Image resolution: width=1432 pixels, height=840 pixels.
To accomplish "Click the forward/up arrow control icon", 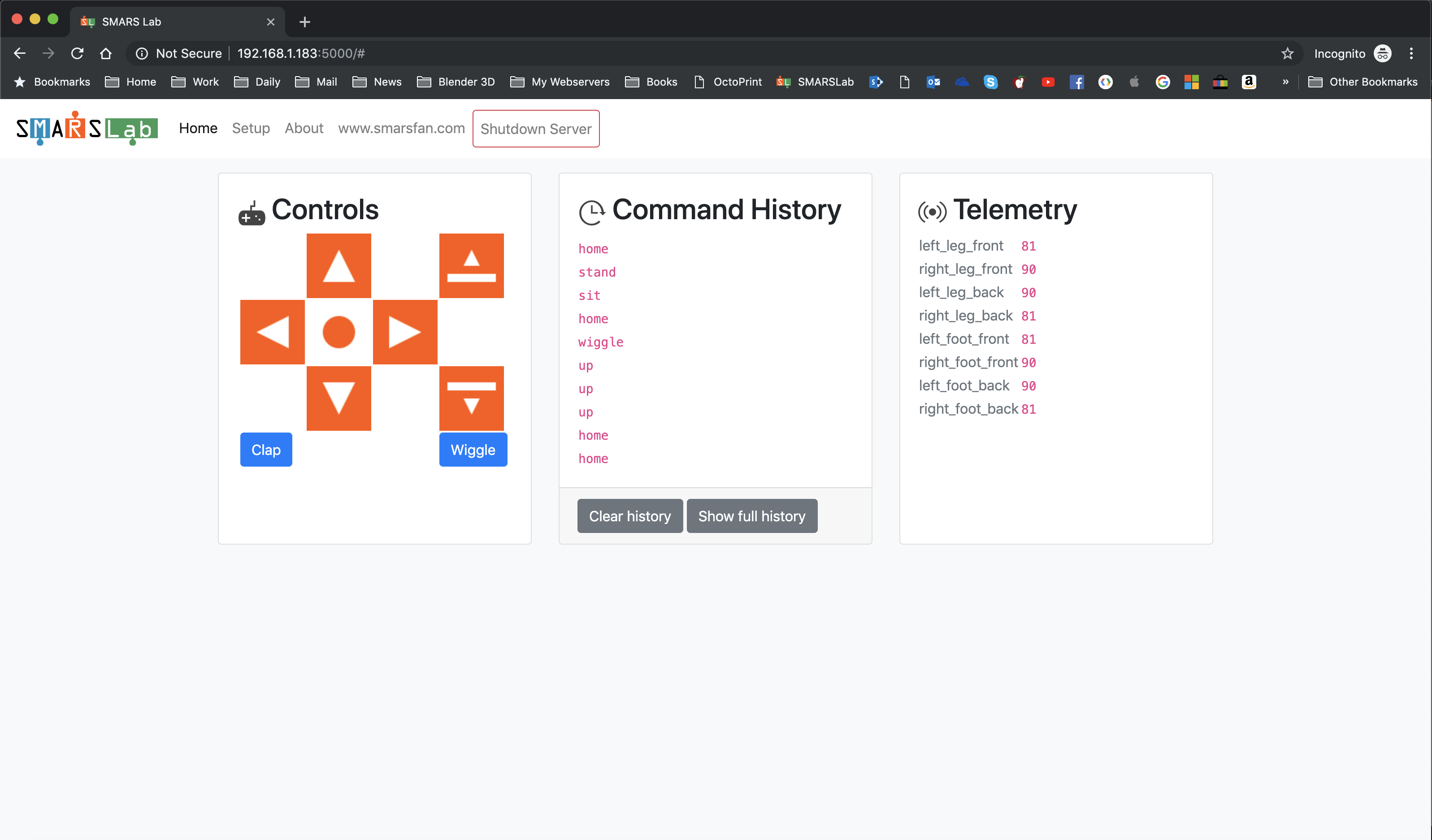I will coord(339,265).
